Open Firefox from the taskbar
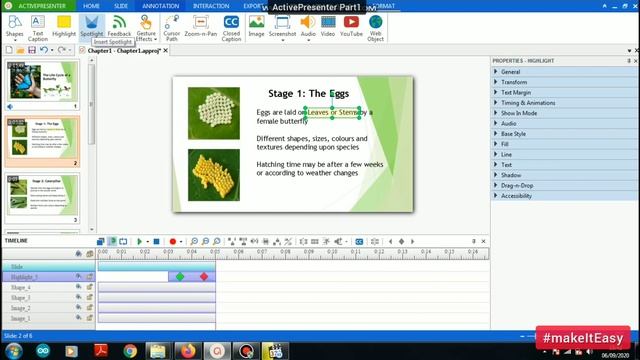The image size is (640, 360). [x=188, y=351]
